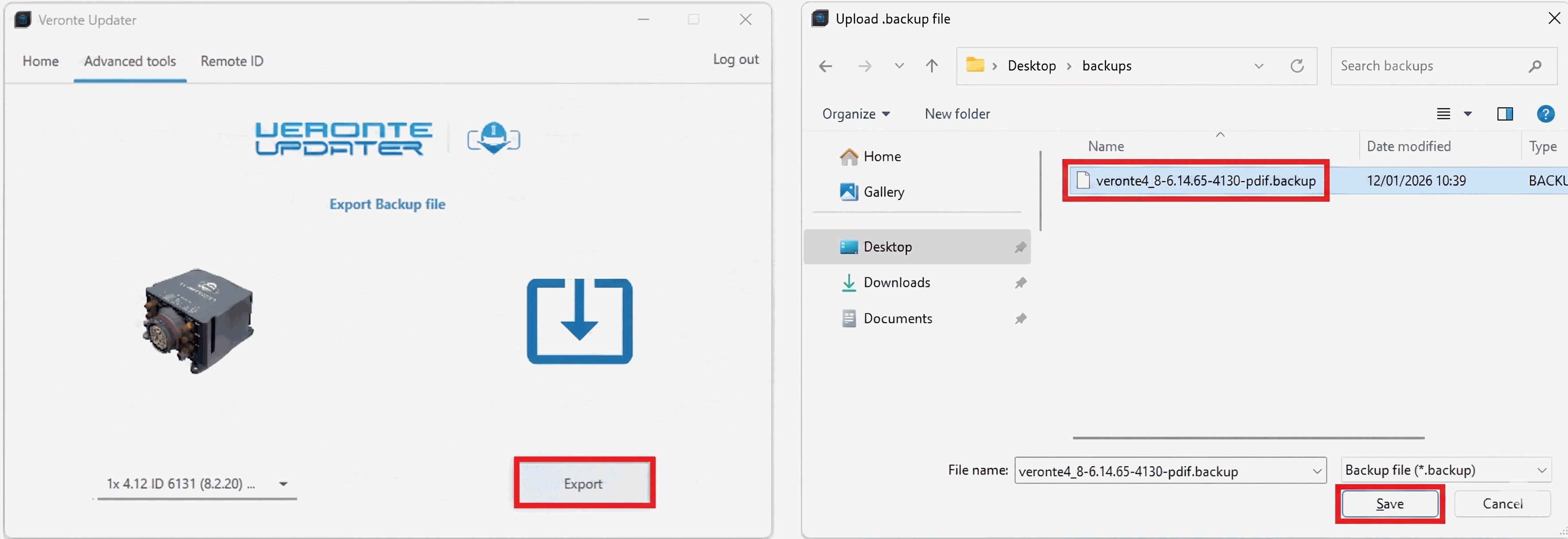Click Log out link

tap(735, 59)
